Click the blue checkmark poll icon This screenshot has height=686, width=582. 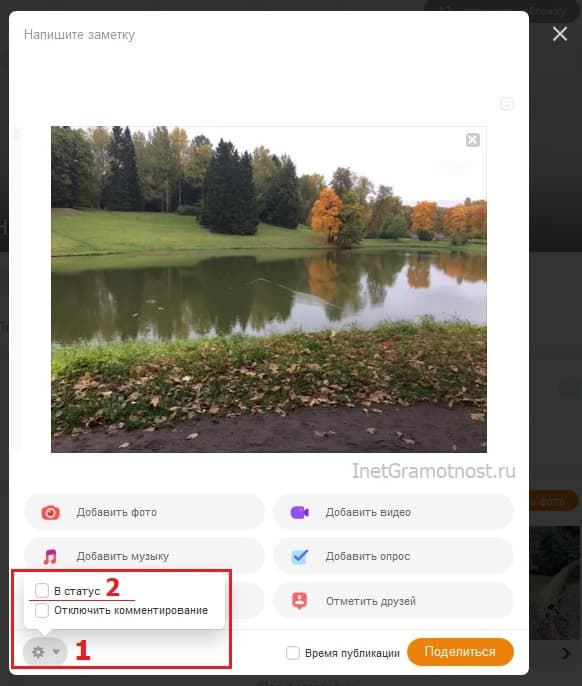(300, 556)
